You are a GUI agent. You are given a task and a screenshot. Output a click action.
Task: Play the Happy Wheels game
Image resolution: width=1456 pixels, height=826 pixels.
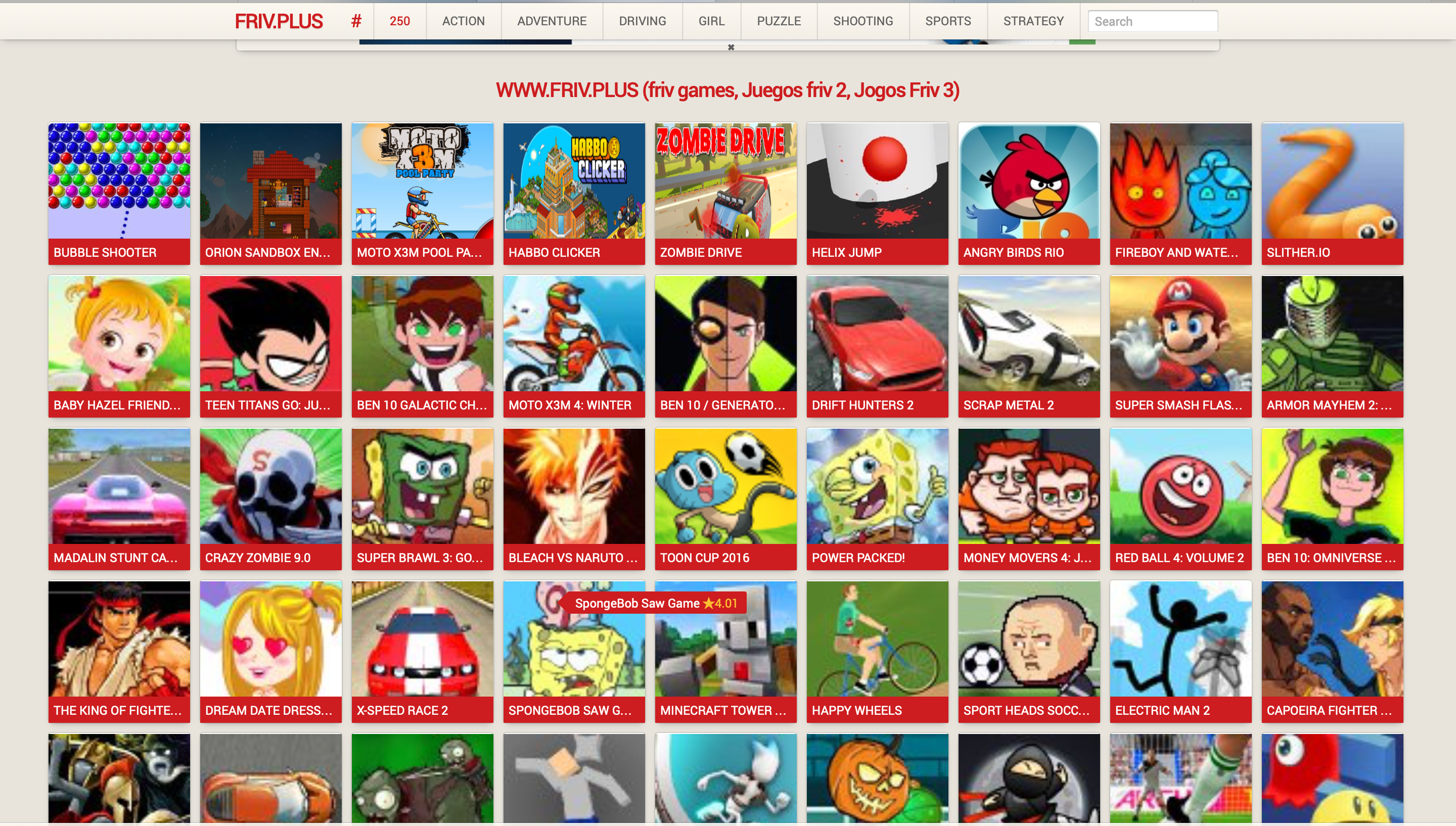coord(878,651)
